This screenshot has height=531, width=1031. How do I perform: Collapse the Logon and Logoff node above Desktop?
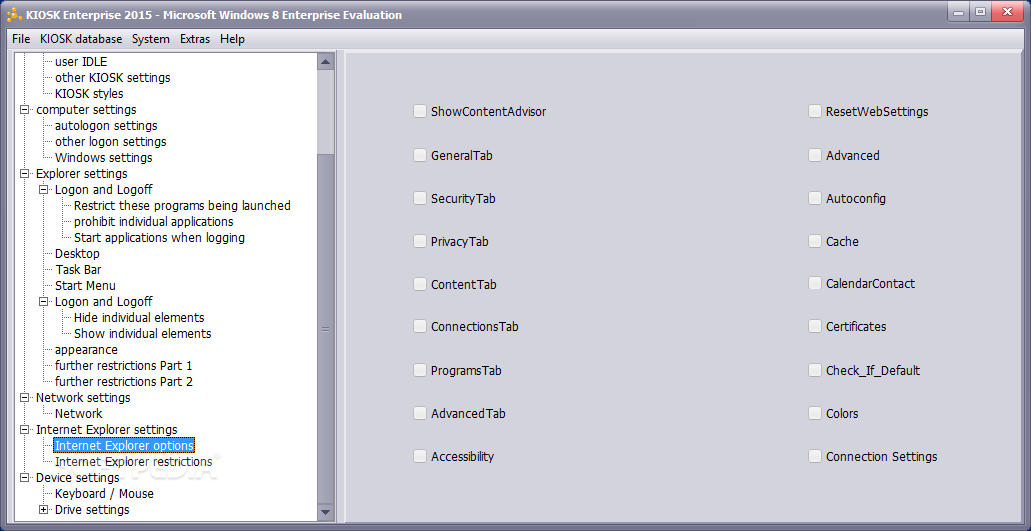tap(44, 189)
